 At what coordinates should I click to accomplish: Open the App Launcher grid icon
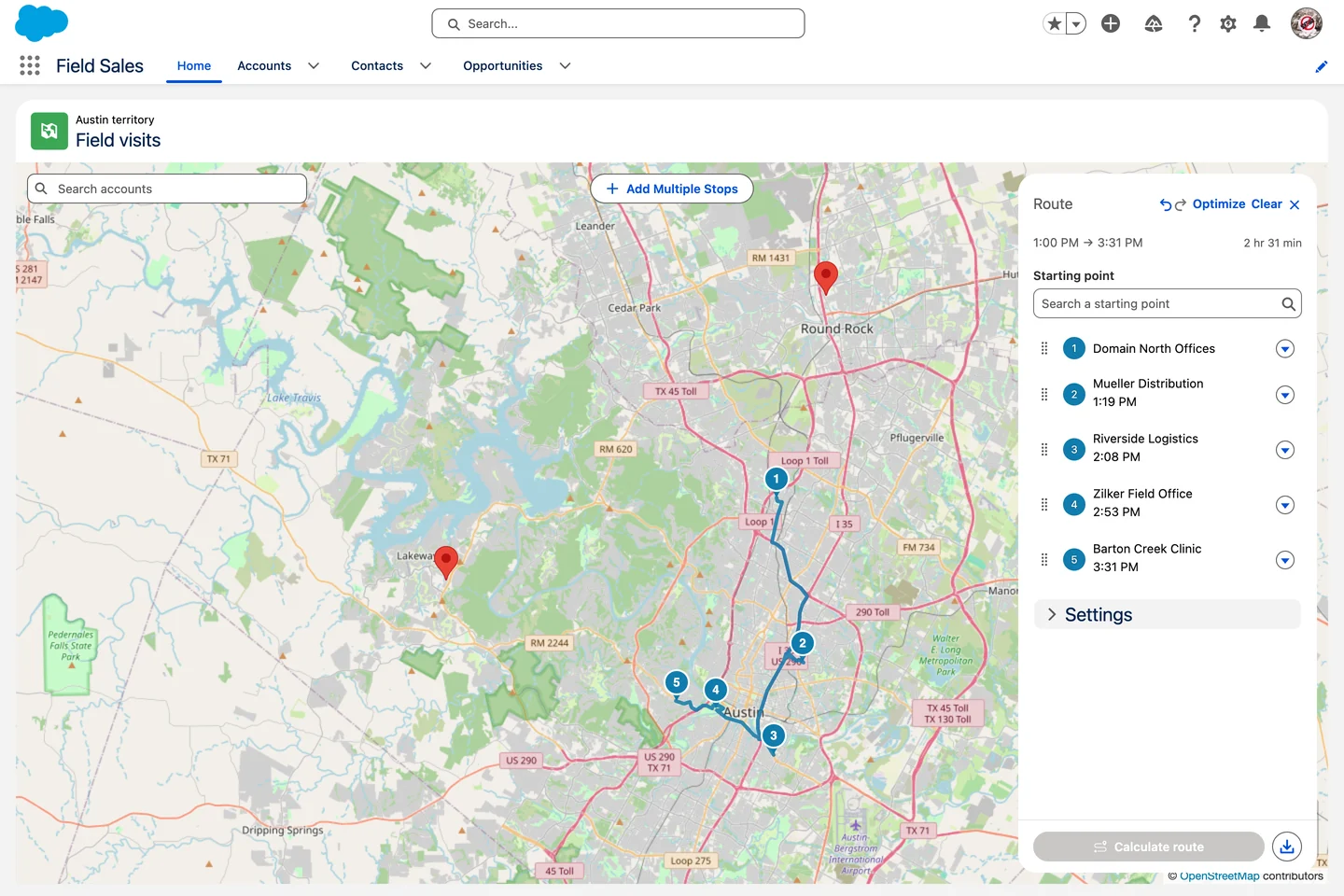pyautogui.click(x=30, y=65)
